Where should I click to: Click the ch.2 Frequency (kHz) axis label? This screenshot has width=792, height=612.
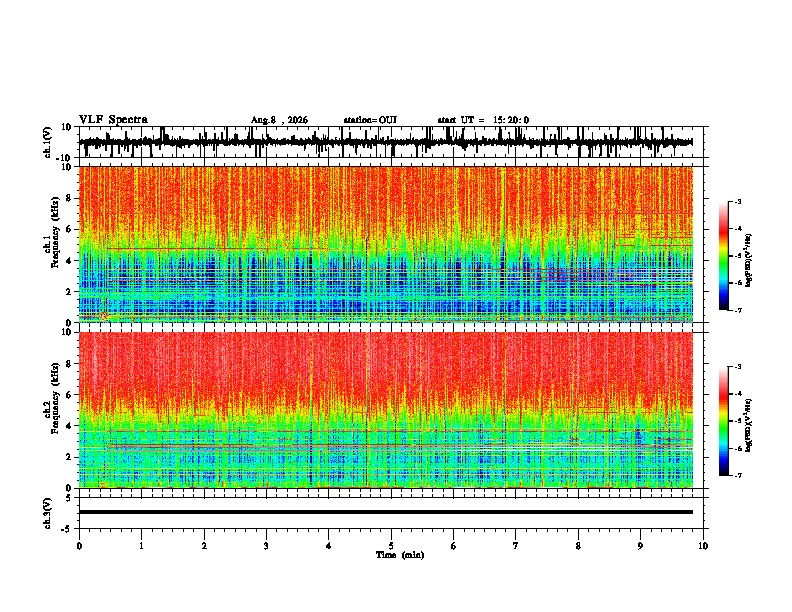click(56, 398)
